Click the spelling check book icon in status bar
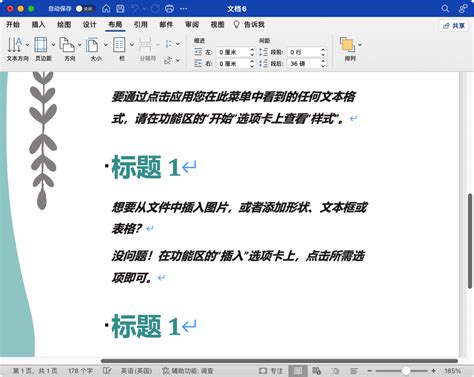The width and height of the screenshot is (474, 377). click(107, 371)
